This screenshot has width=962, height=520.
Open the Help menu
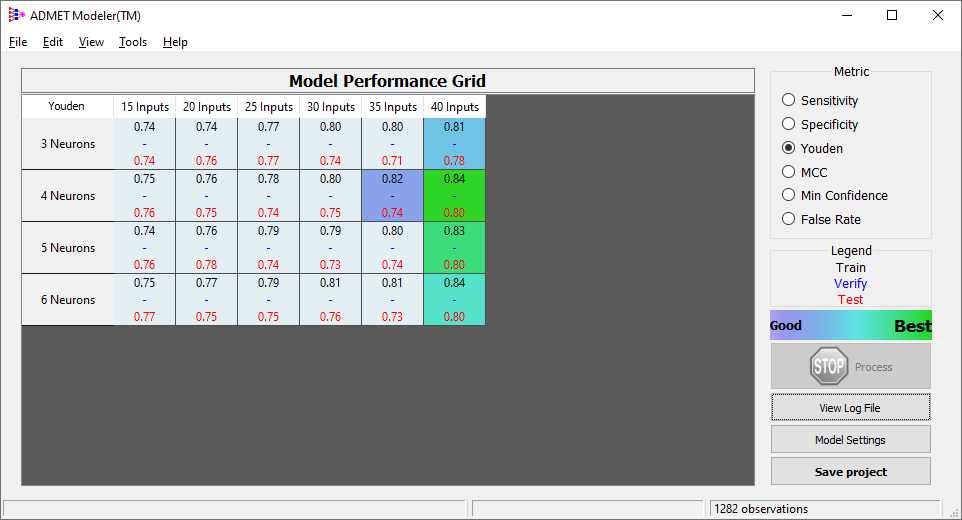pos(175,42)
